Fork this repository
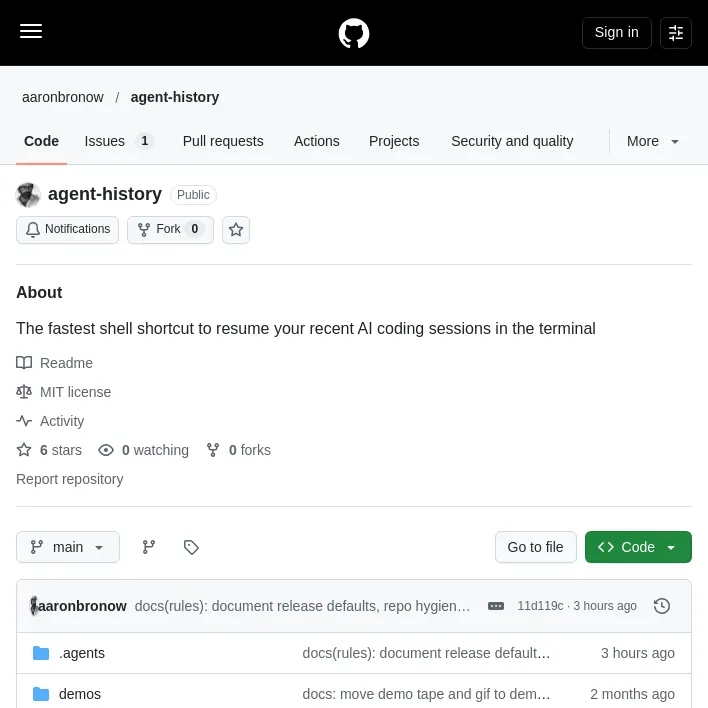This screenshot has height=708, width=708. click(170, 230)
